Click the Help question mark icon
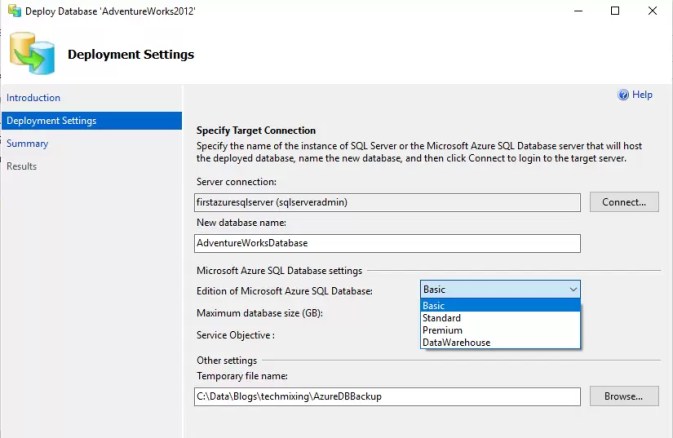 point(624,95)
